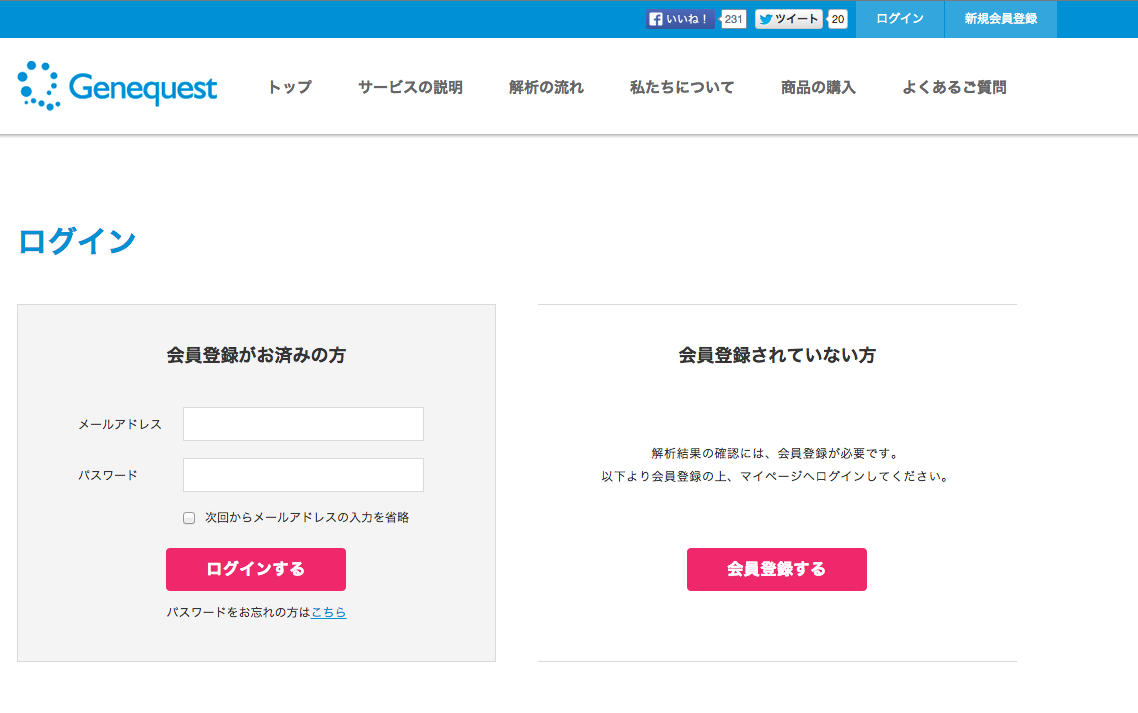Click the Genequest logo
This screenshot has height=713, width=1138.
pyautogui.click(x=117, y=87)
